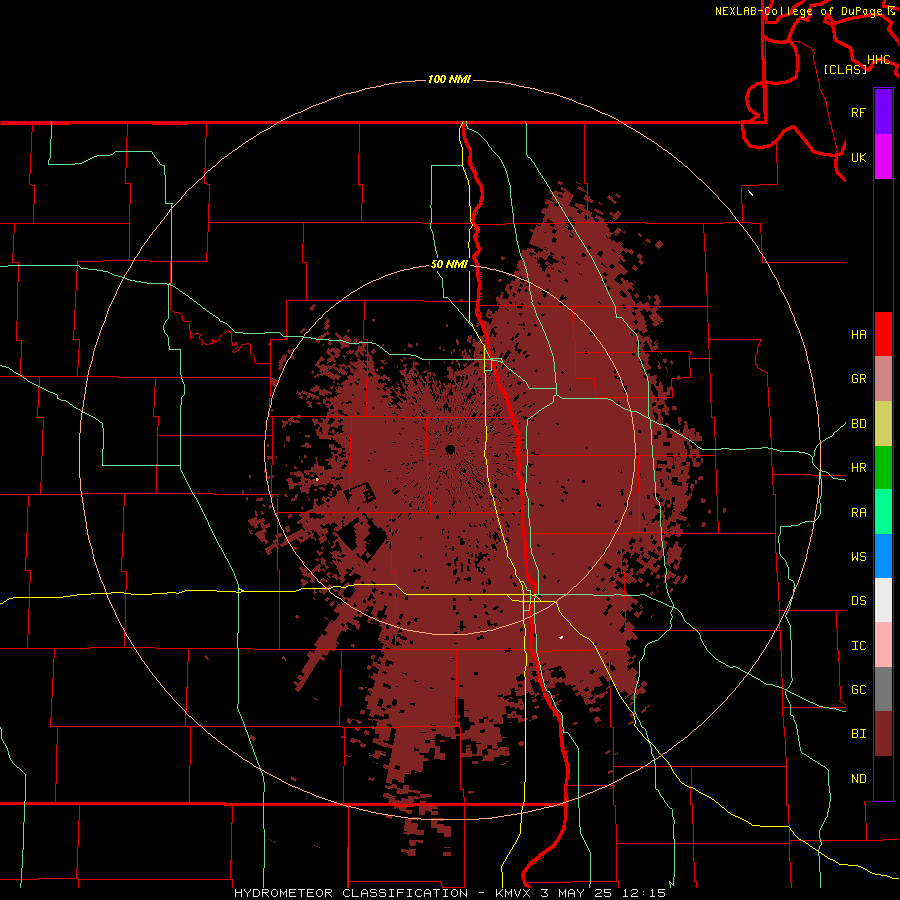Click the RA legend label
Screen dimensions: 900x900
[x=858, y=513]
